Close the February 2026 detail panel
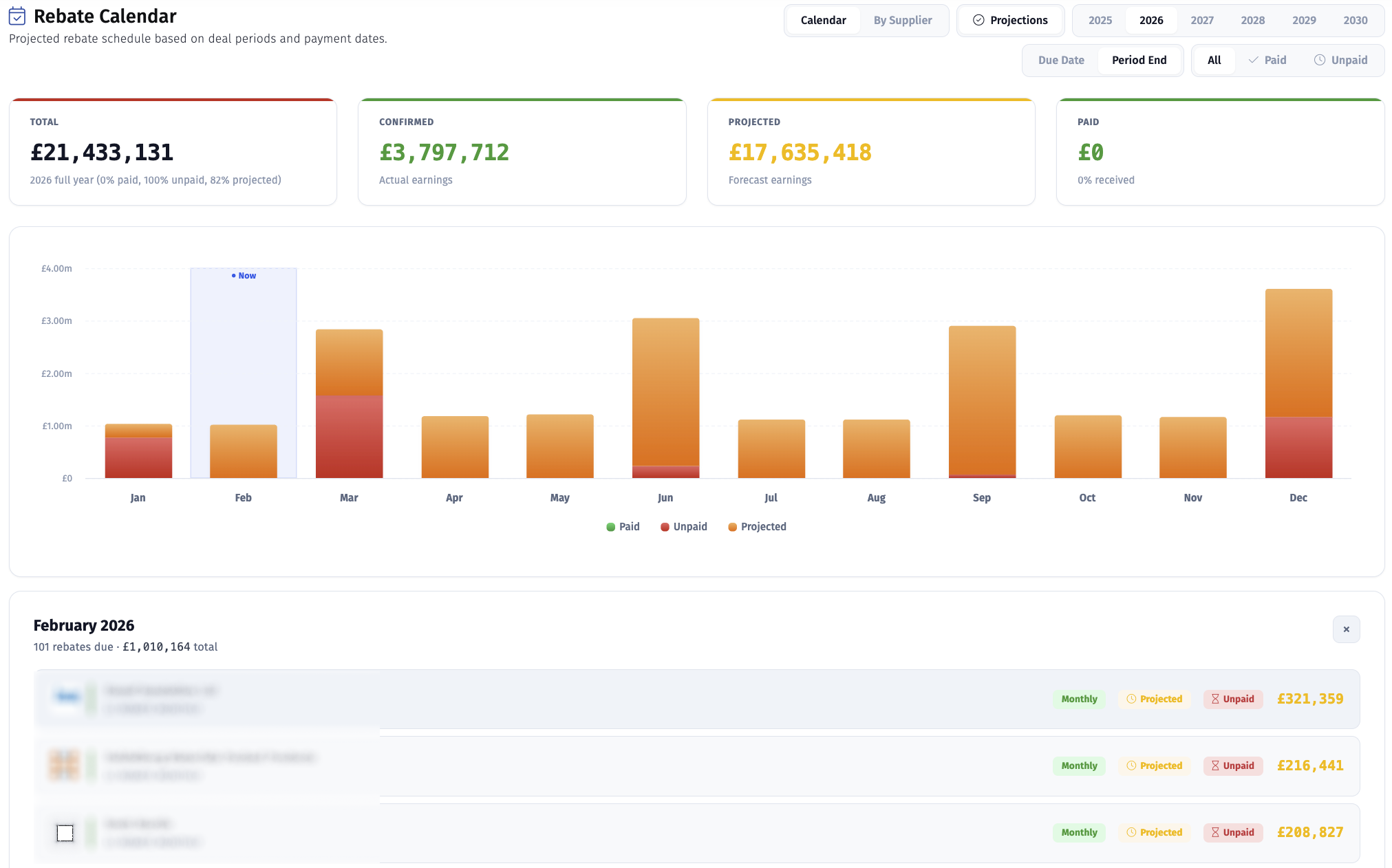Screen dimensions: 1392x868 coord(1345,629)
